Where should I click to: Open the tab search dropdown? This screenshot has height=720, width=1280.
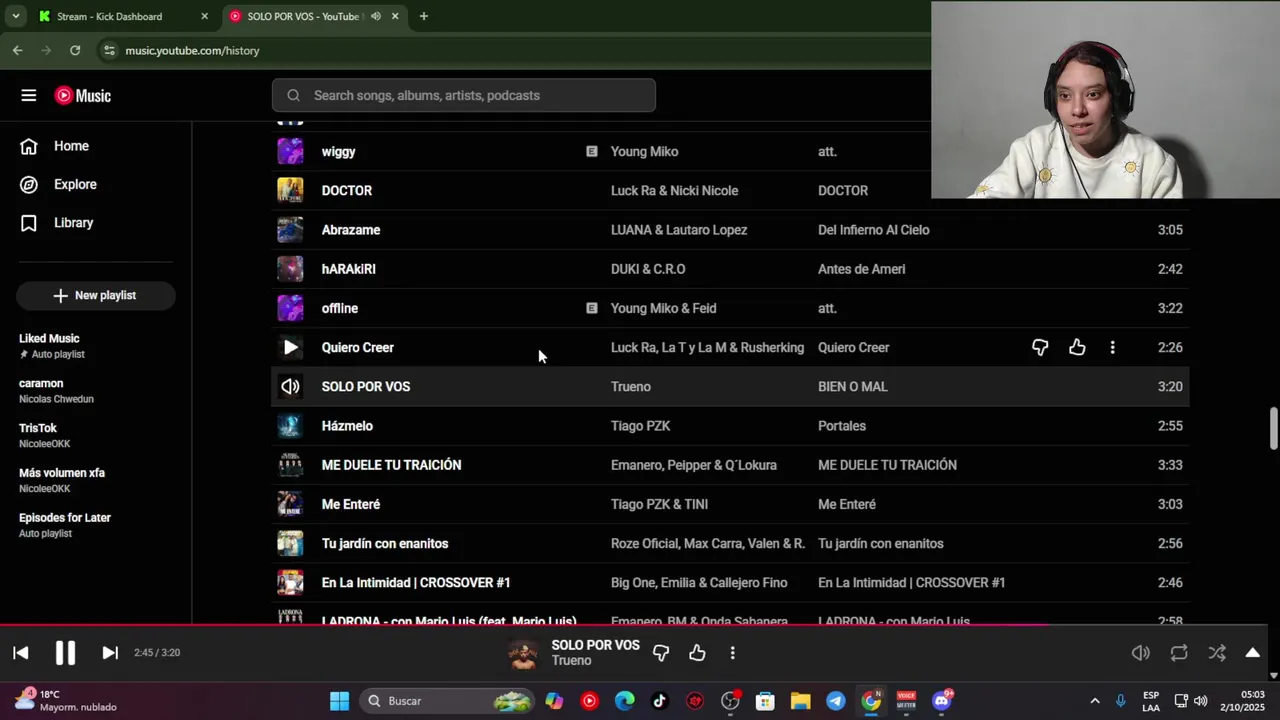pyautogui.click(x=15, y=16)
